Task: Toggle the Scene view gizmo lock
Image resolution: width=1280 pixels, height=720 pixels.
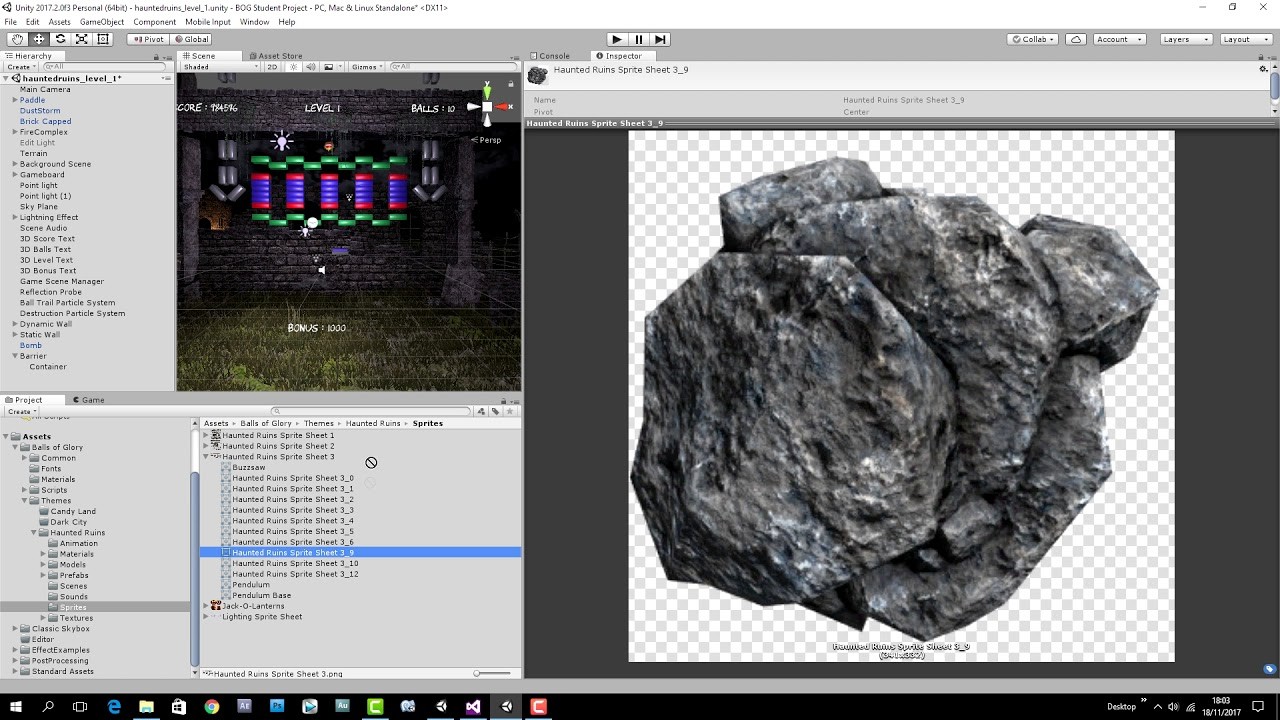Action: point(512,83)
